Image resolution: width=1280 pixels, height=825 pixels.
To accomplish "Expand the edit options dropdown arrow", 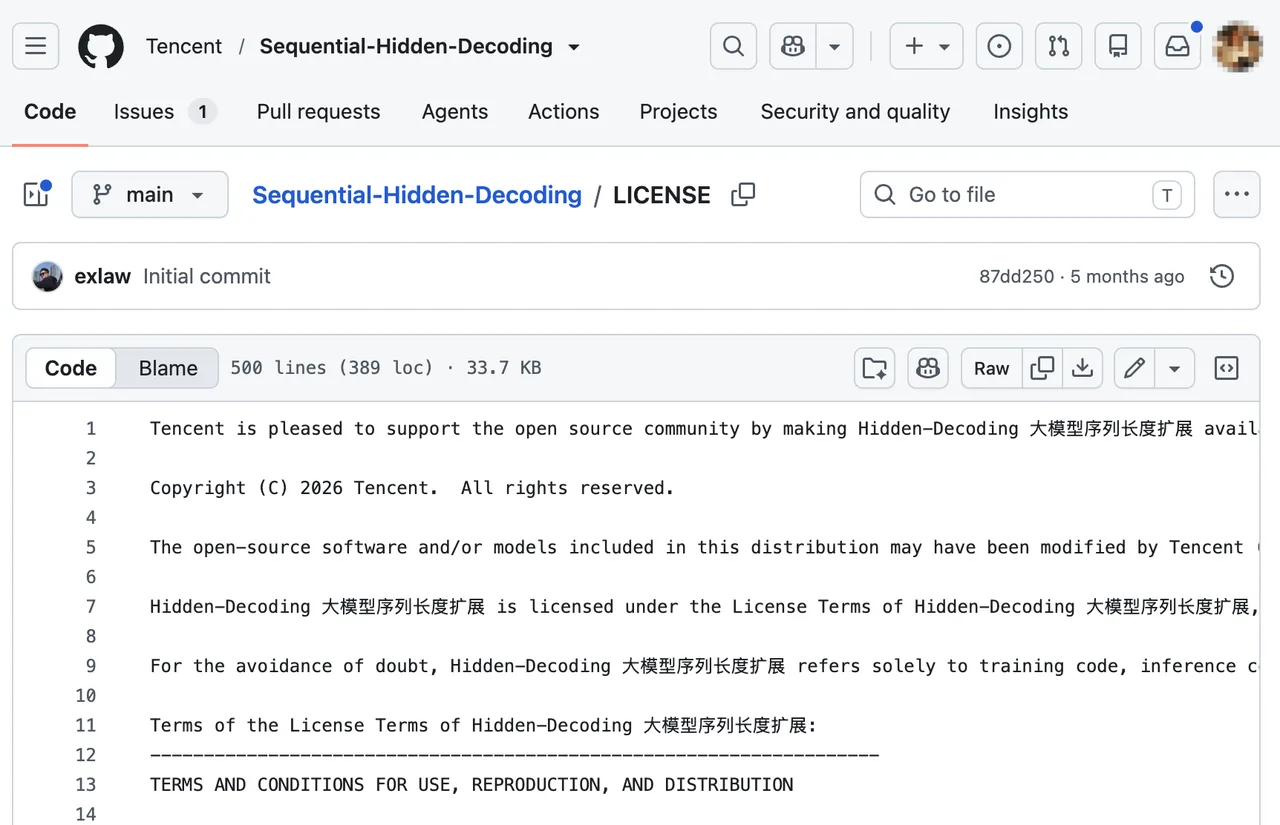I will click(x=1175, y=368).
